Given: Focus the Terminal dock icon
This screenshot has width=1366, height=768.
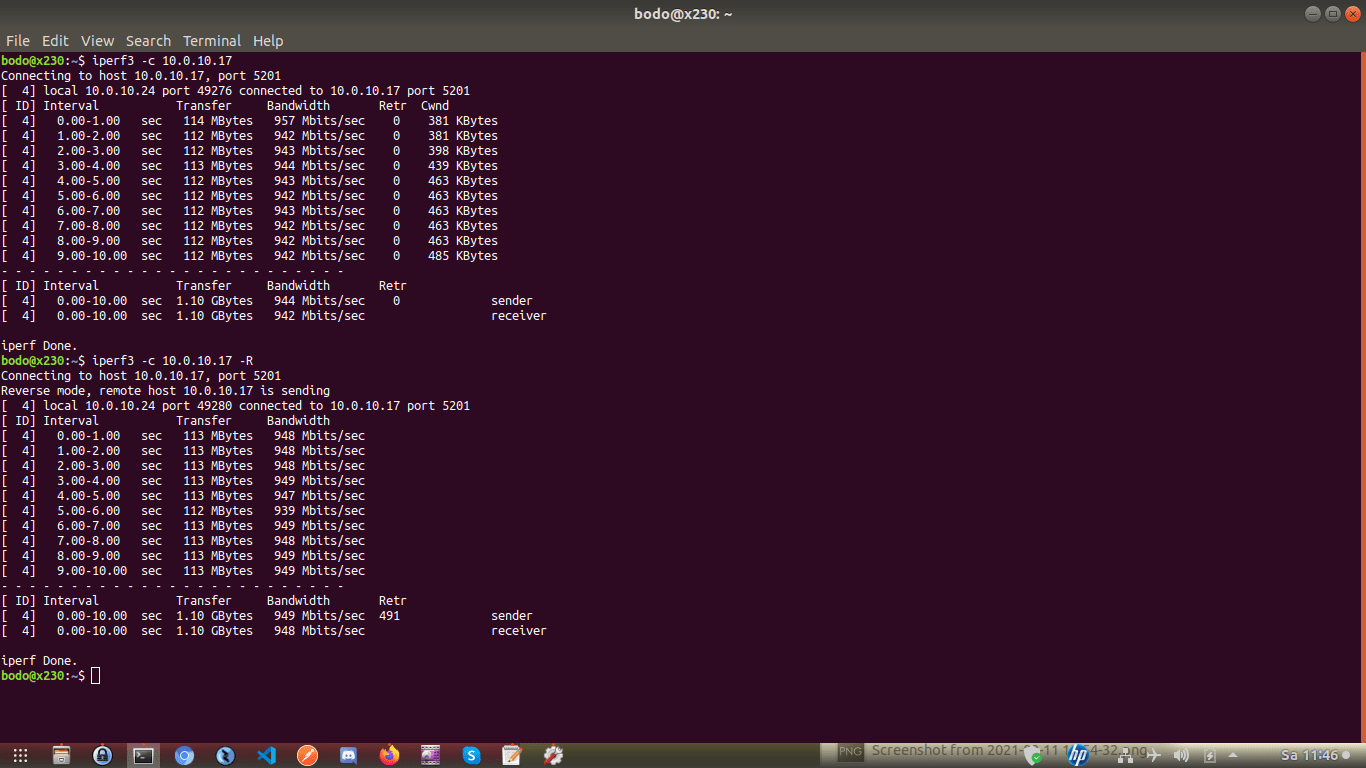Looking at the screenshot, I should tap(143, 755).
